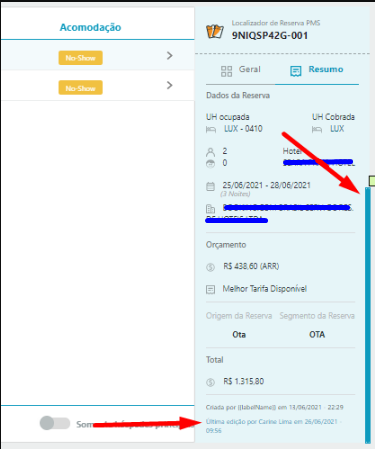Screen dimensions: 375x449
Task: Click the R$ 438,60 (ARR) value
Action: (x=251, y=266)
